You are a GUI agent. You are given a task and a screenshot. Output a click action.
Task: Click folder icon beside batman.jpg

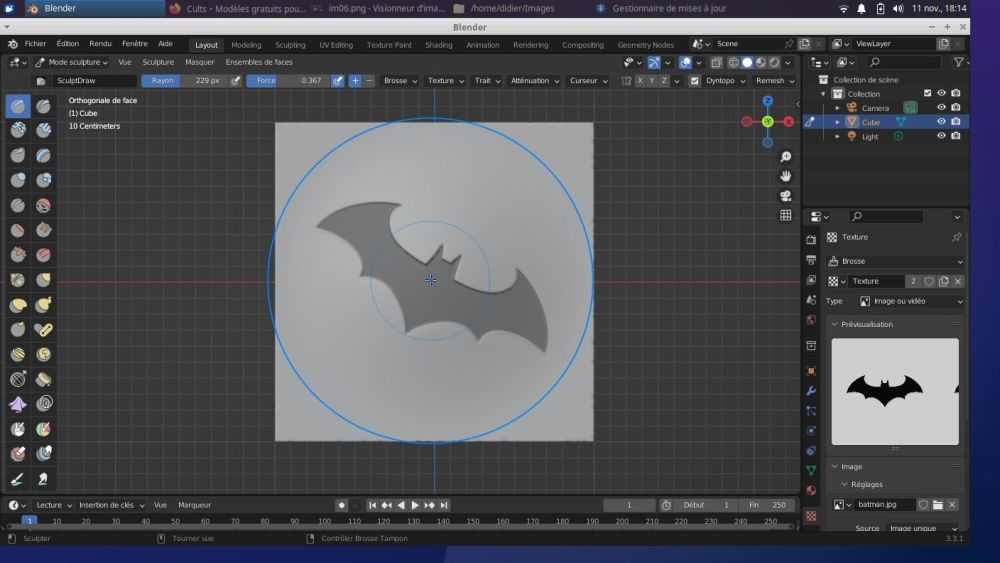(x=938, y=505)
